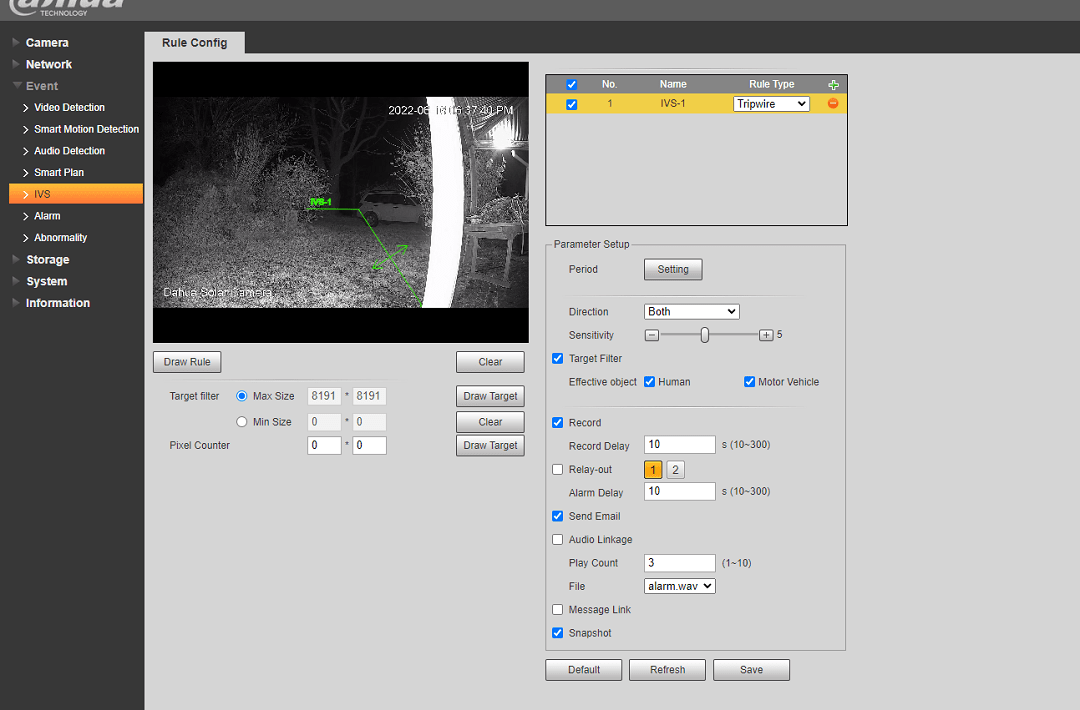Select relay-out channel 2
The image size is (1080, 710).
click(675, 470)
